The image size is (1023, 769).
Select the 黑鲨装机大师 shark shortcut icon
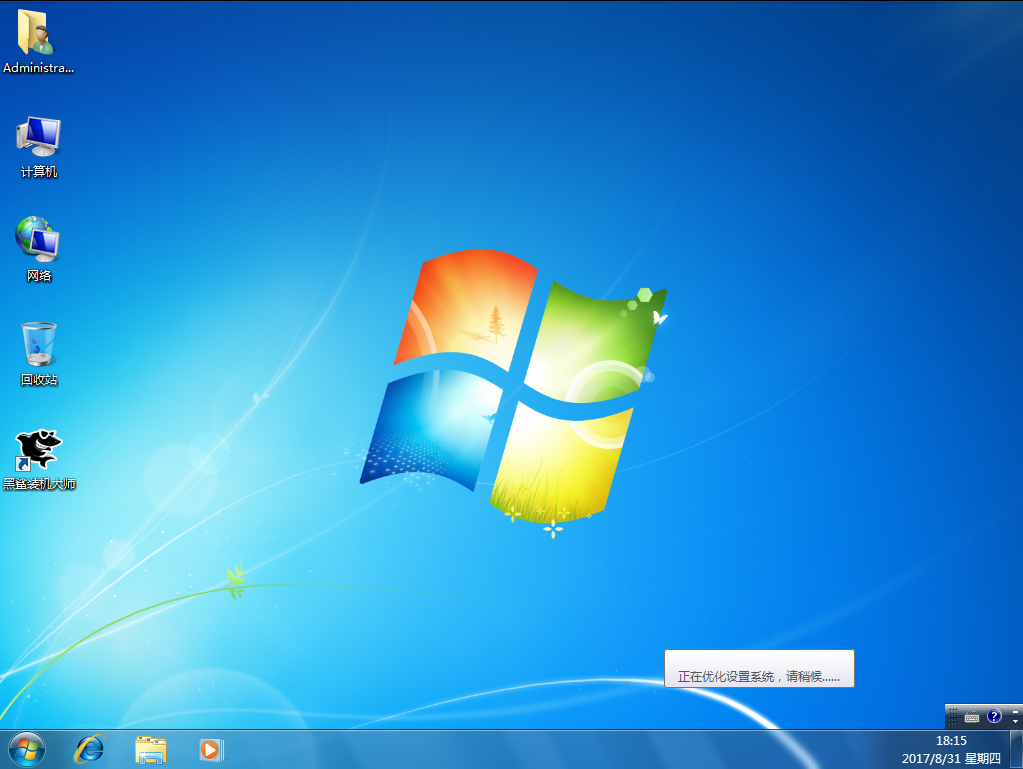(38, 450)
